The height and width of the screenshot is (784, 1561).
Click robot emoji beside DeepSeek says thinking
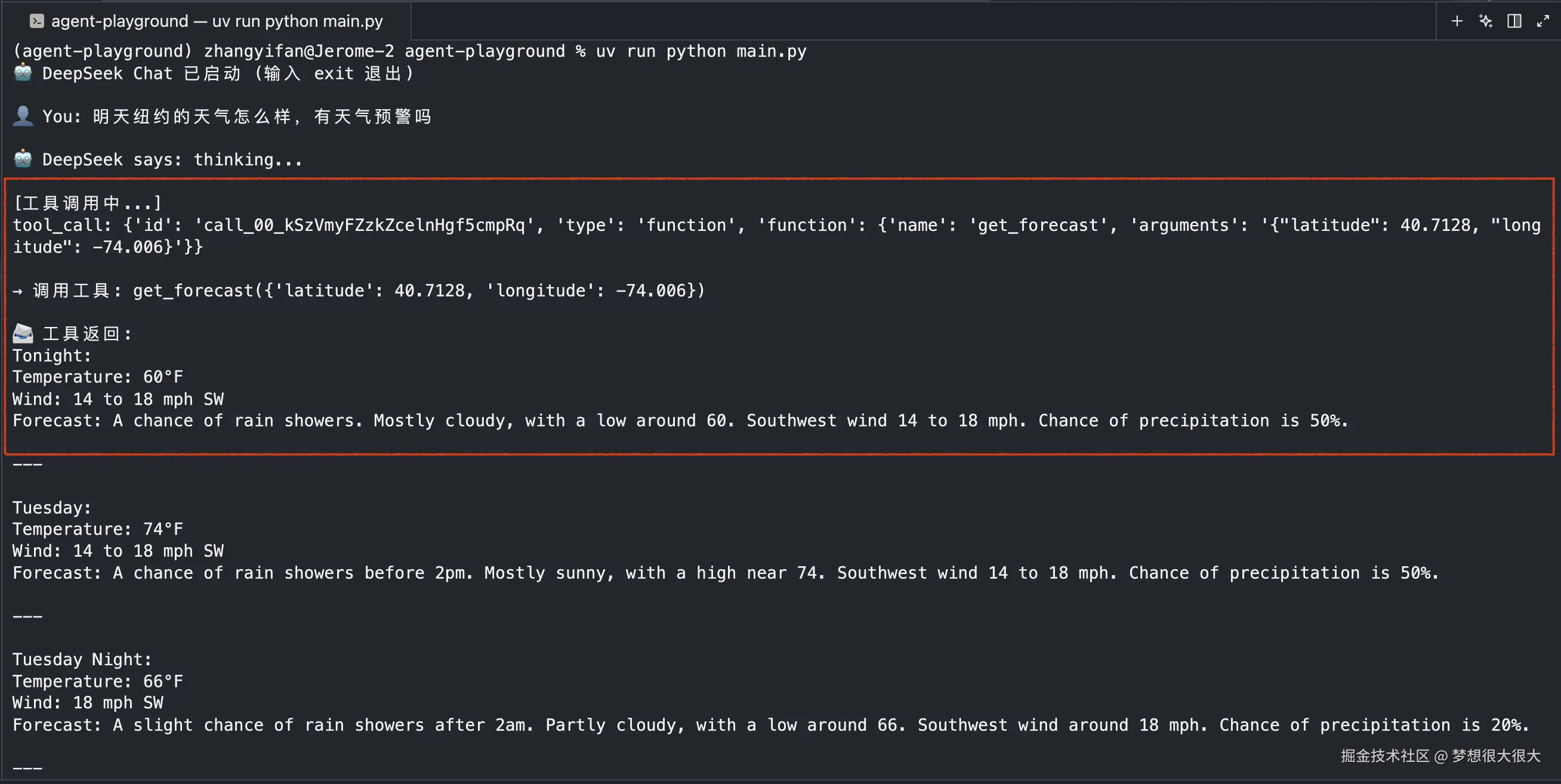tap(23, 159)
